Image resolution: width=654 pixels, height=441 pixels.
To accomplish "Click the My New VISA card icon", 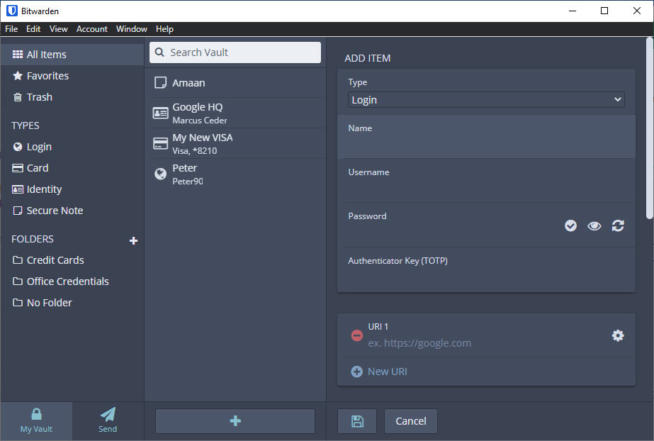I will point(161,144).
